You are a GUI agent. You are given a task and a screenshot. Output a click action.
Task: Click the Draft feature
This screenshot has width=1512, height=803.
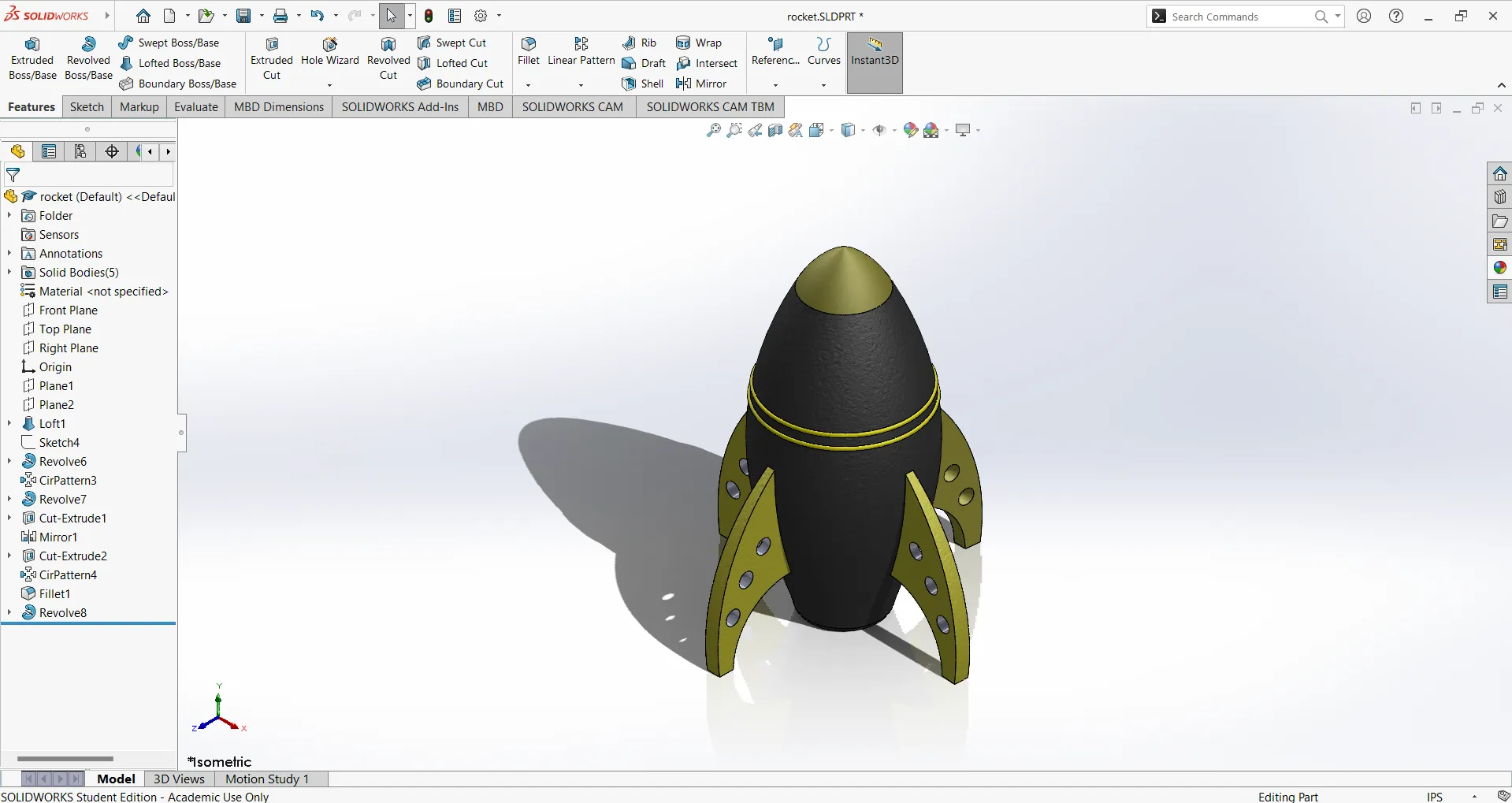(645, 63)
